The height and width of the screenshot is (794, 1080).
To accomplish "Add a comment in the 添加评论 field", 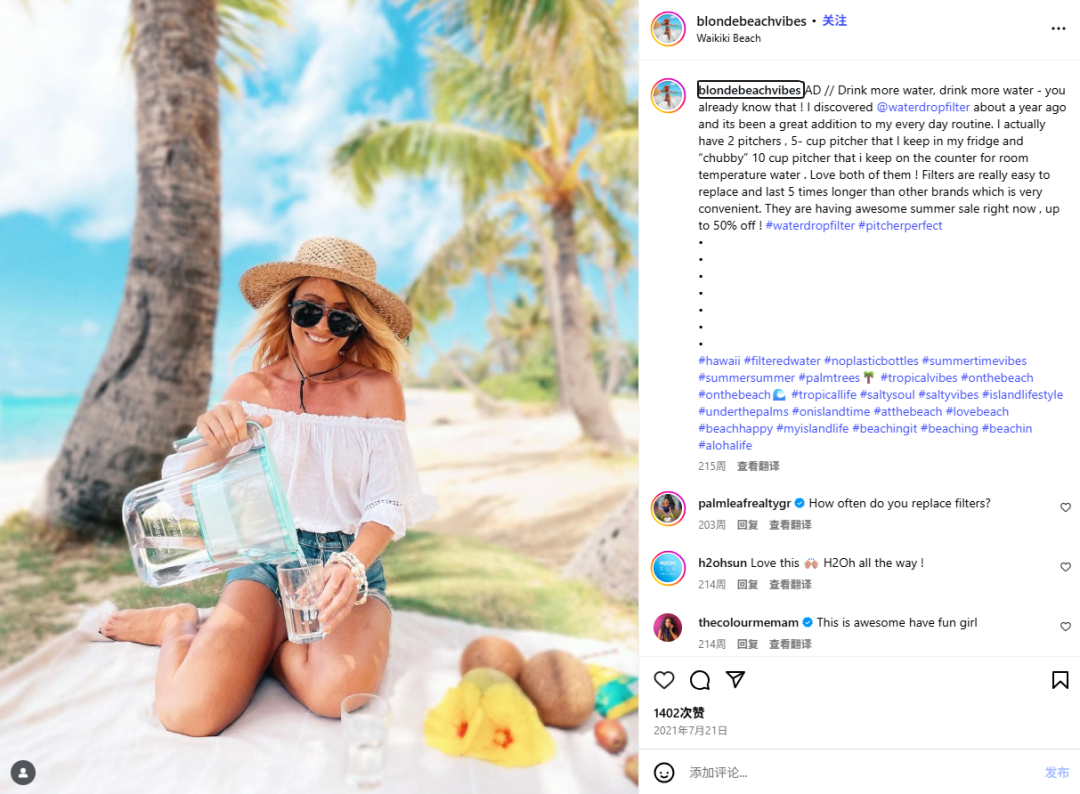I will tap(861, 773).
